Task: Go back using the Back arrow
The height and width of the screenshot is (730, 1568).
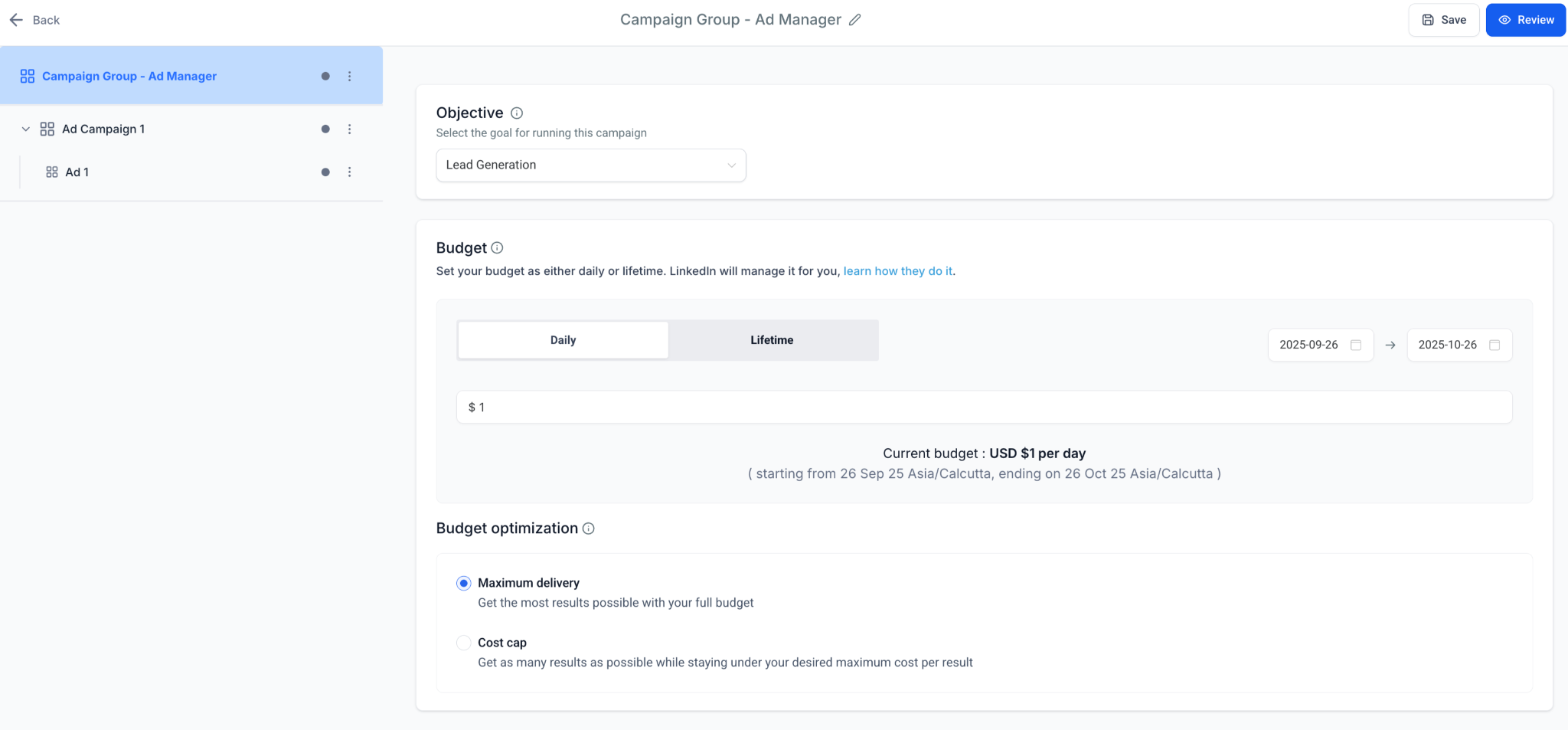Action: tap(34, 20)
